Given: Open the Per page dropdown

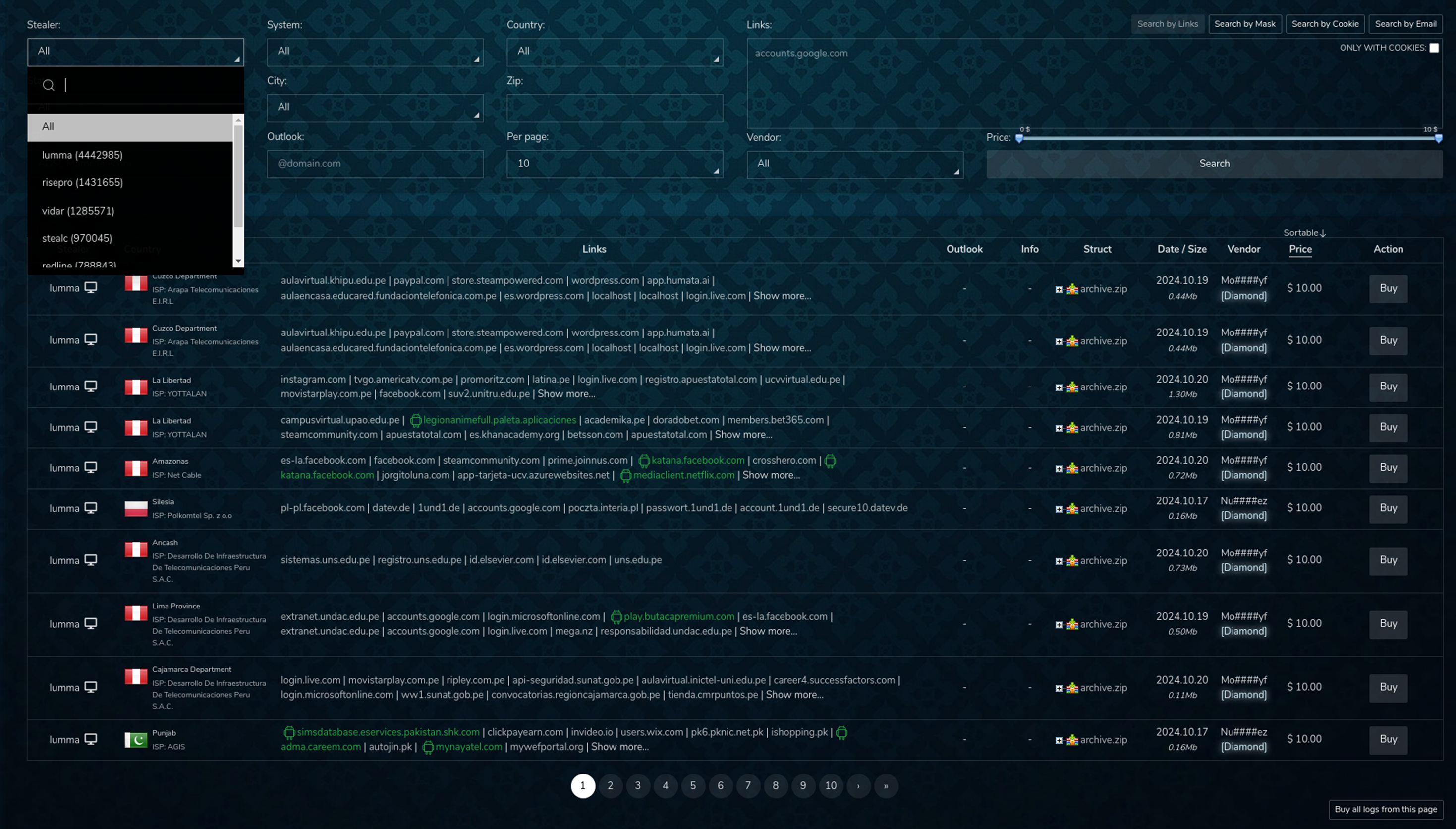Looking at the screenshot, I should [x=615, y=164].
